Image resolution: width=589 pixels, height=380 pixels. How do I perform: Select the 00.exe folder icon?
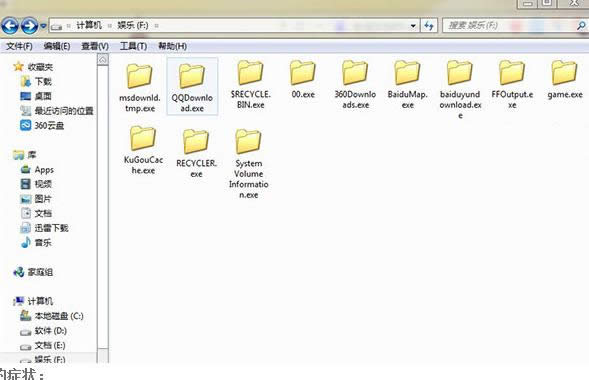(x=303, y=73)
